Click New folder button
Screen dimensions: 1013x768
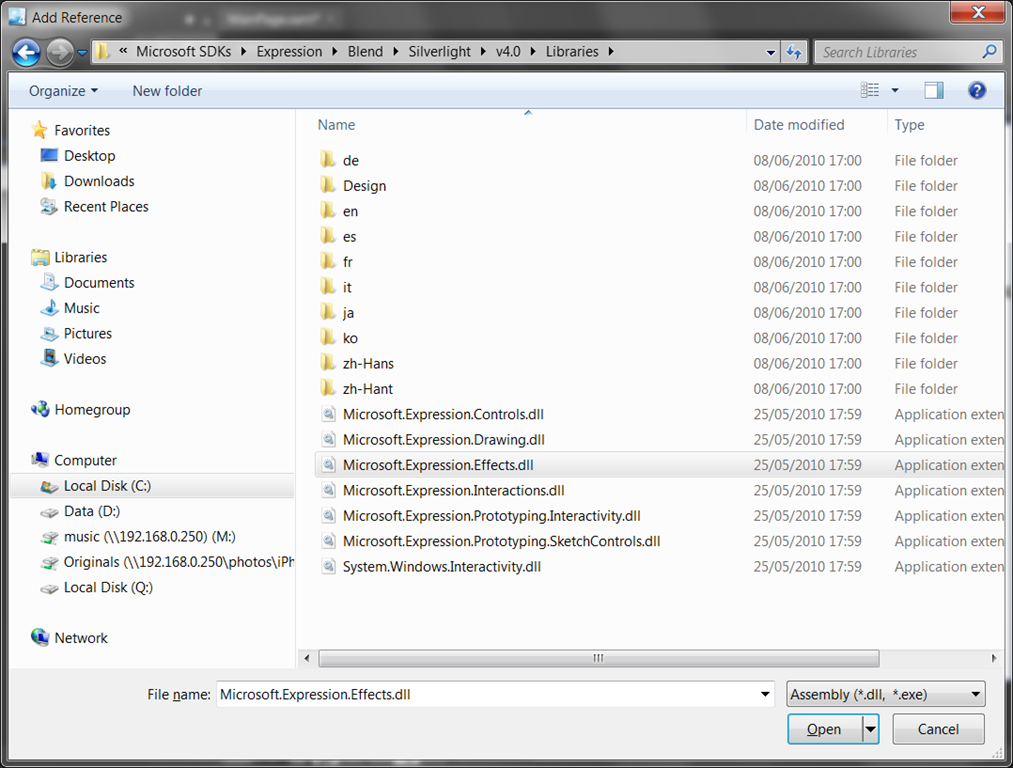click(167, 91)
